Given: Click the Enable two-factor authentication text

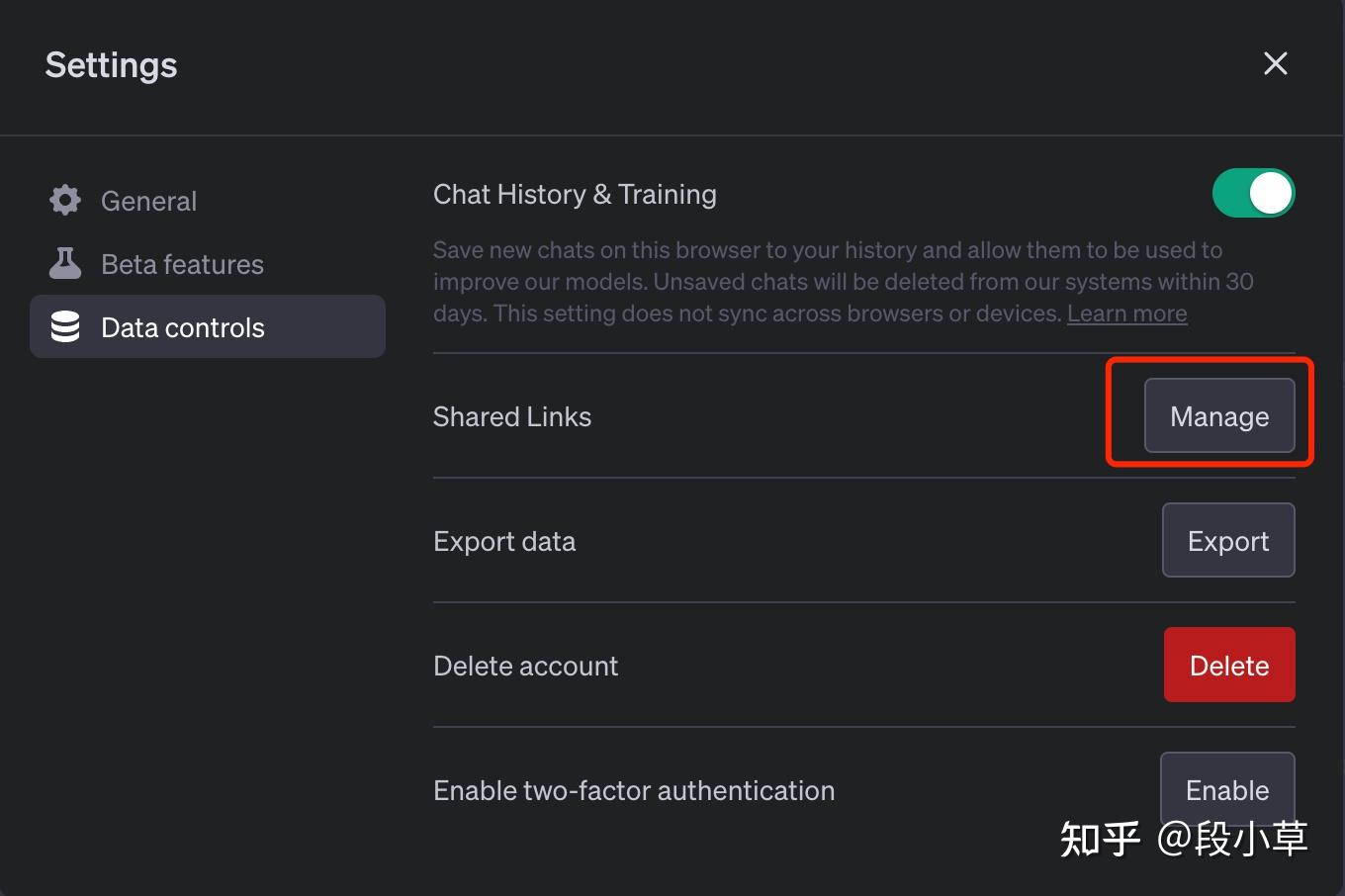Looking at the screenshot, I should coord(634,791).
